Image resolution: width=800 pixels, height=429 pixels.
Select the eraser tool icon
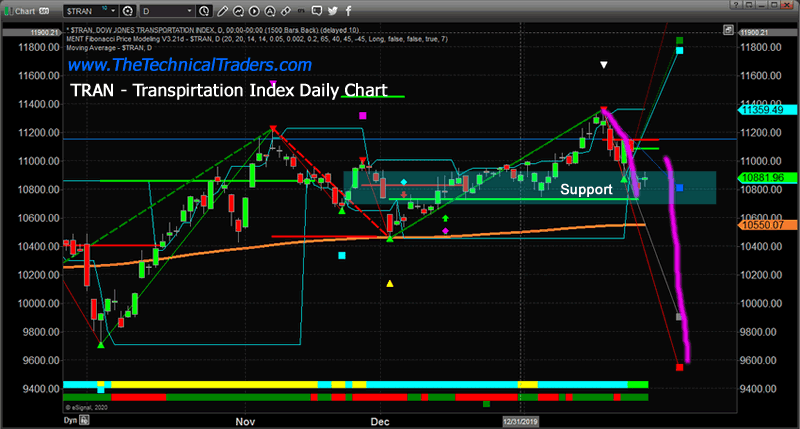[285, 10]
